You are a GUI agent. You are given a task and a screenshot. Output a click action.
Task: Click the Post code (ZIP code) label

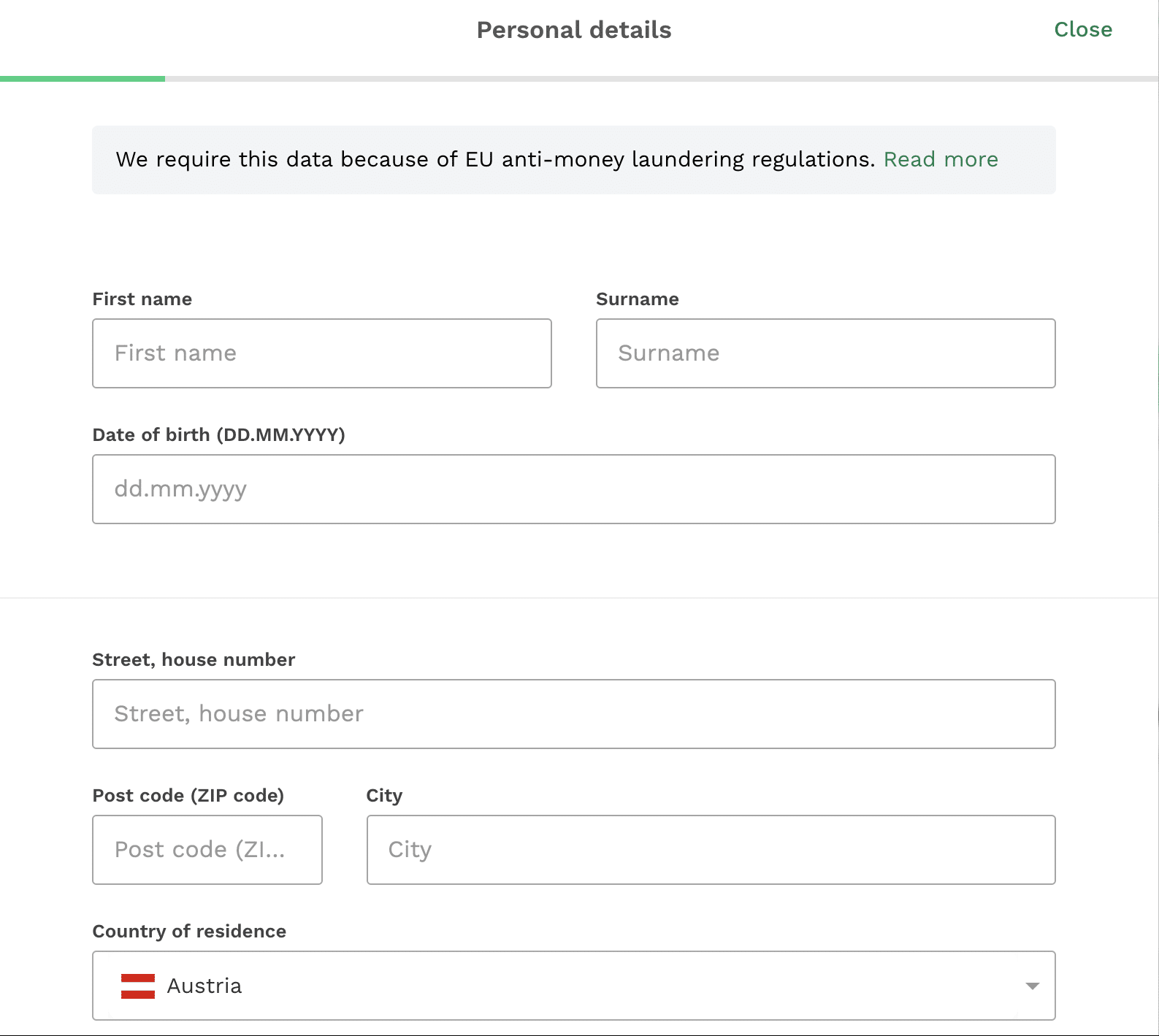(x=188, y=796)
